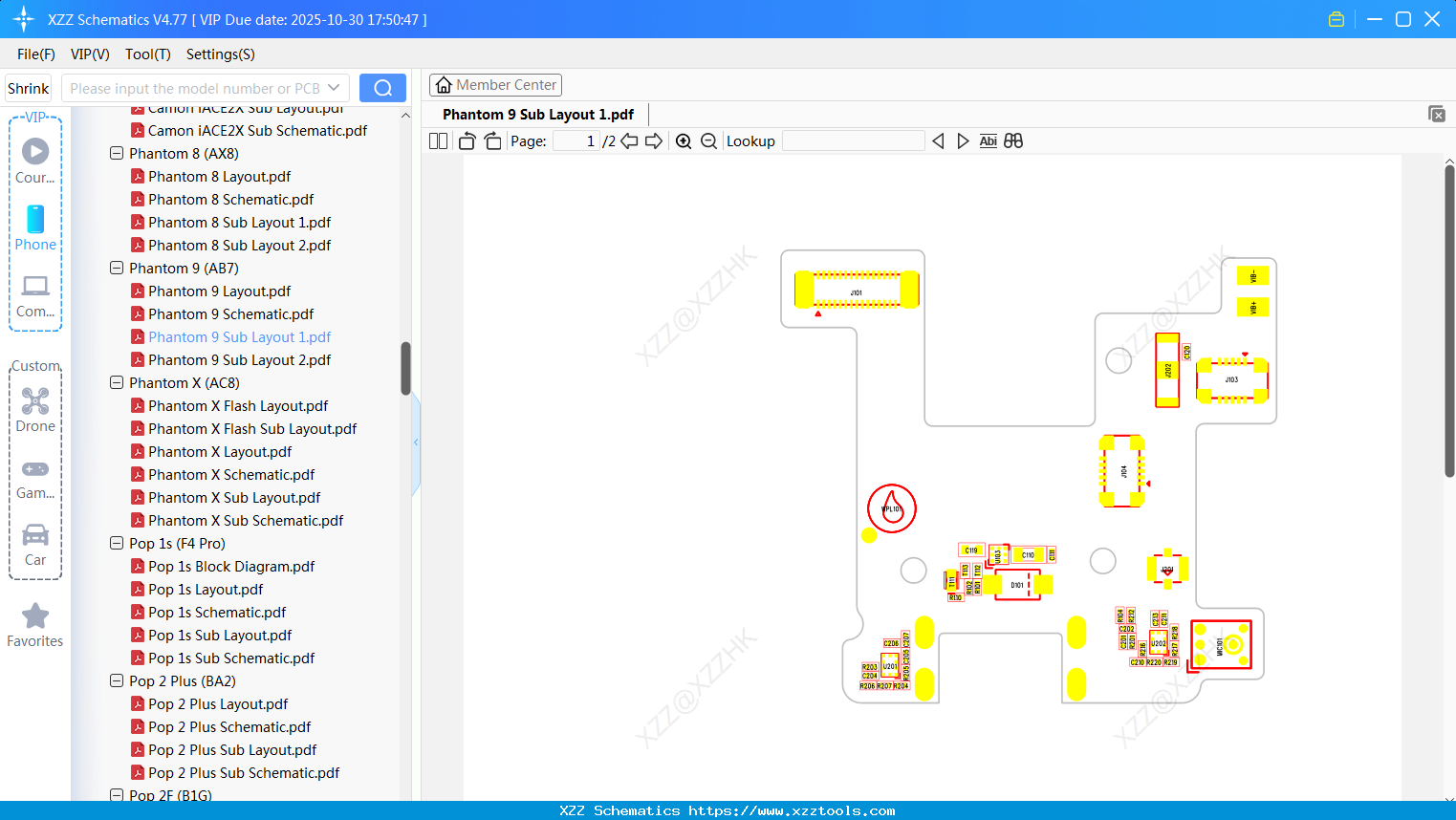Screen dimensions: 1456x820
Task: Select the J103 connector on the board
Action: [x=1232, y=379]
